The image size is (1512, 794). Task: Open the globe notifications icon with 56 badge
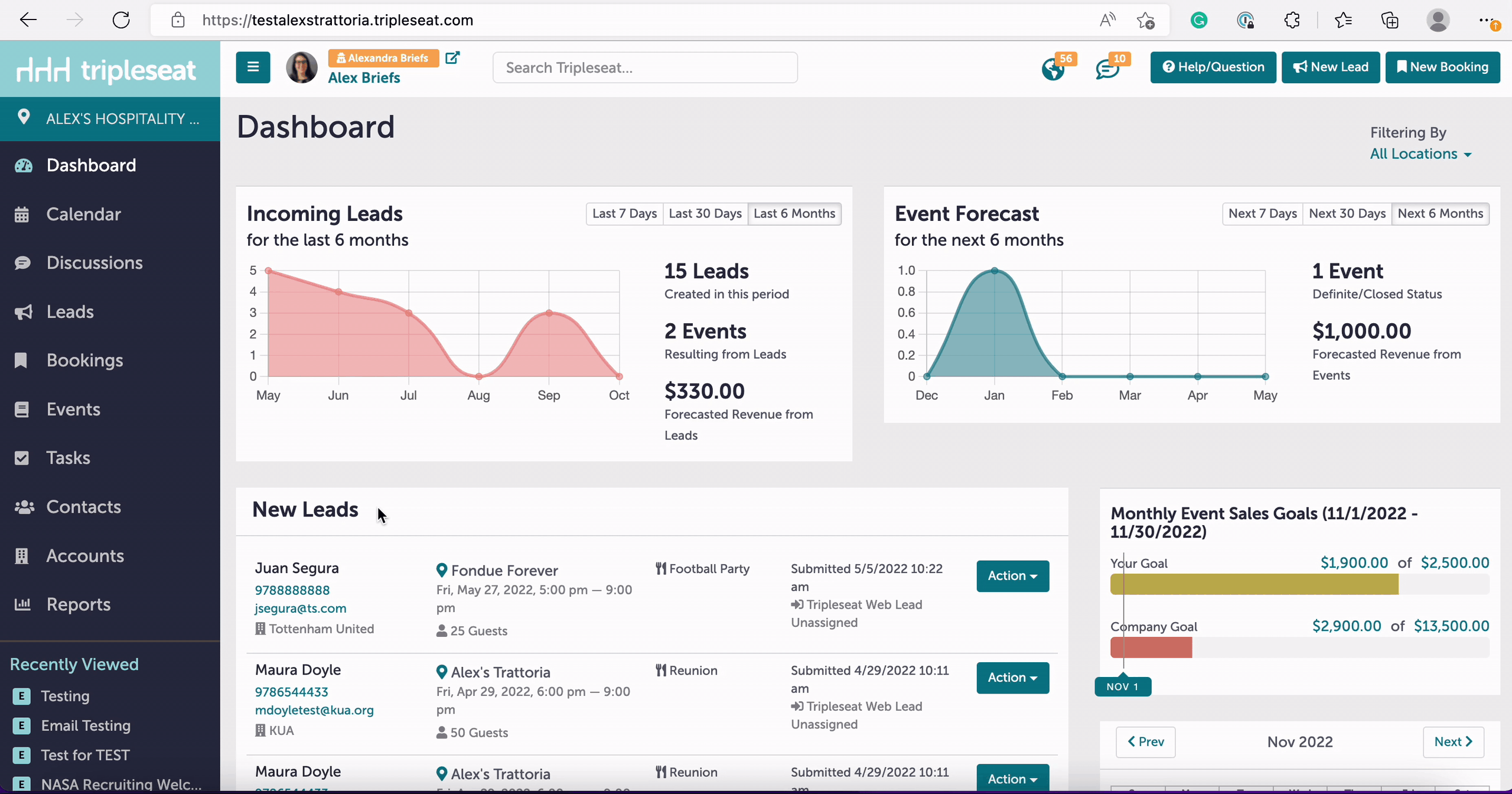pos(1053,69)
